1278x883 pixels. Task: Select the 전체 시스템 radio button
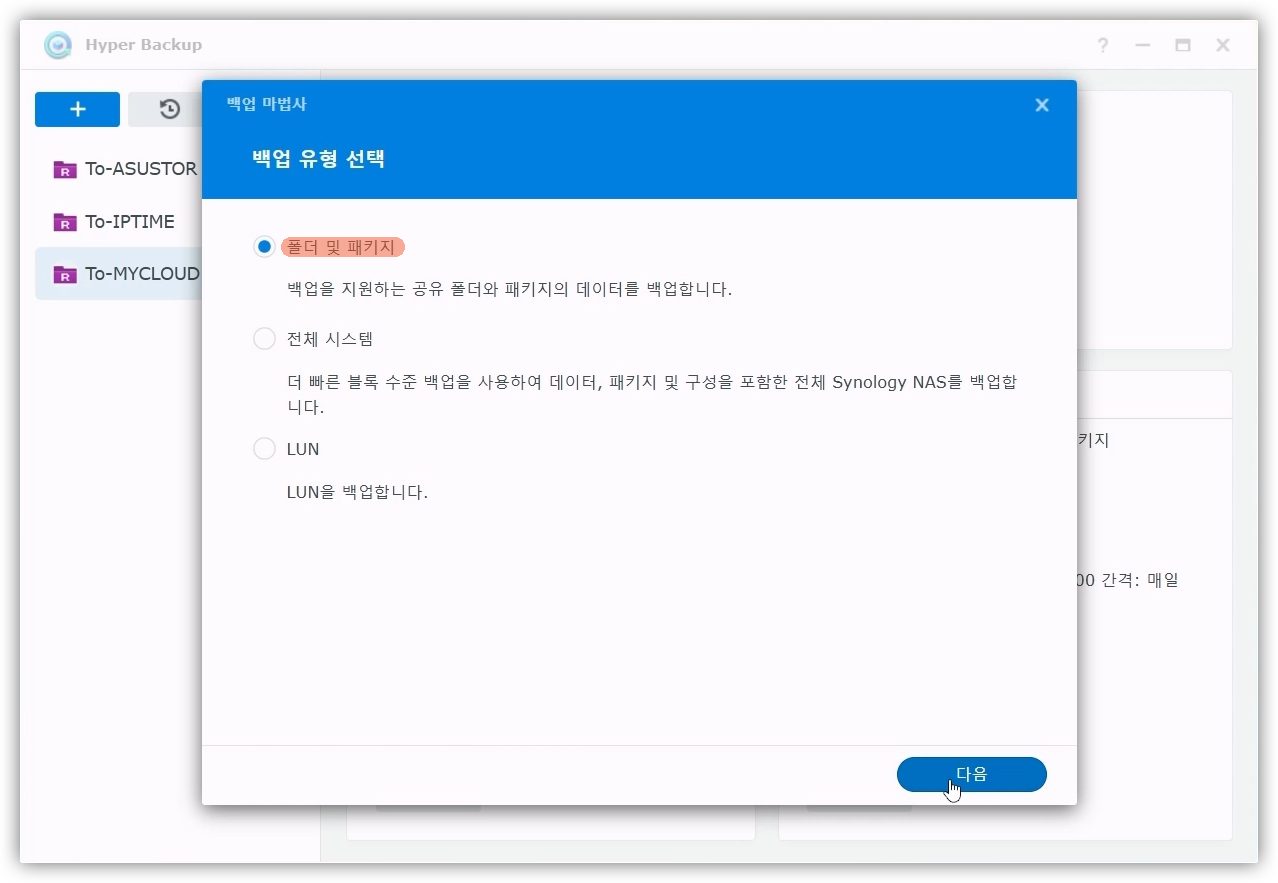[x=264, y=339]
